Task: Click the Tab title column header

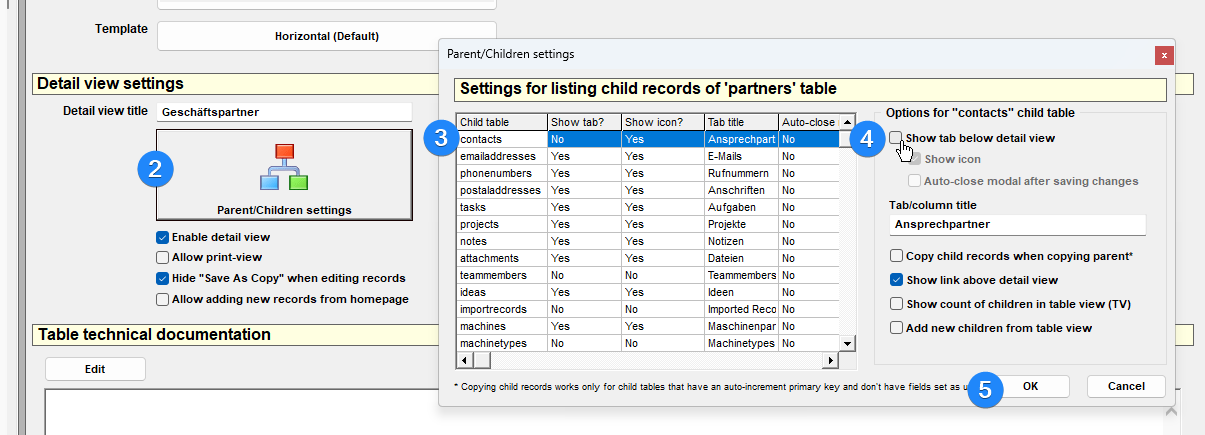Action: 741,122
